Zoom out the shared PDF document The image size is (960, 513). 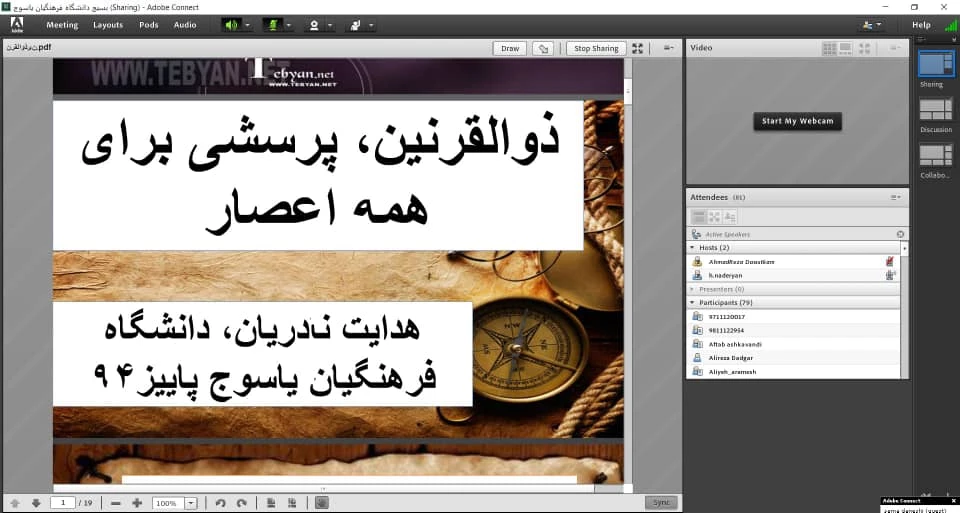[x=116, y=503]
